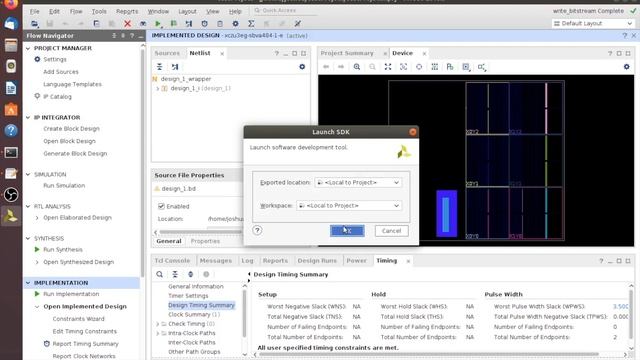Click the stopwatch timing icon in main toolbar

(x=204, y=24)
